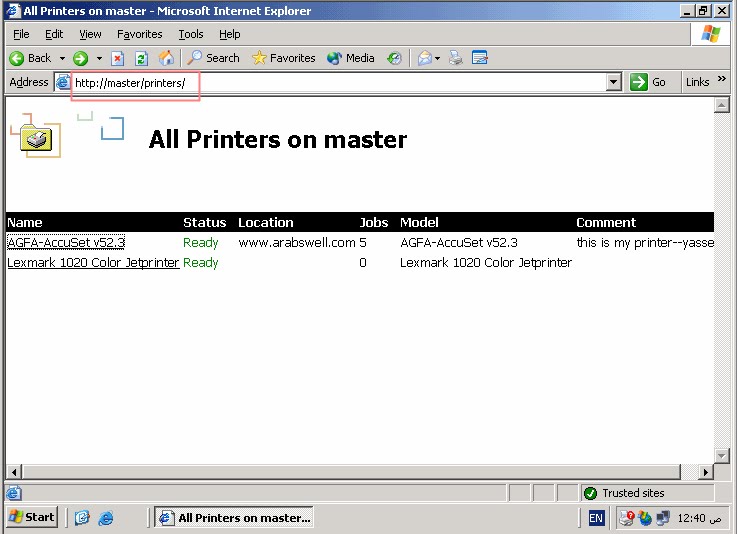Open the Search pane
This screenshot has height=534, width=737.
pyautogui.click(x=213, y=58)
